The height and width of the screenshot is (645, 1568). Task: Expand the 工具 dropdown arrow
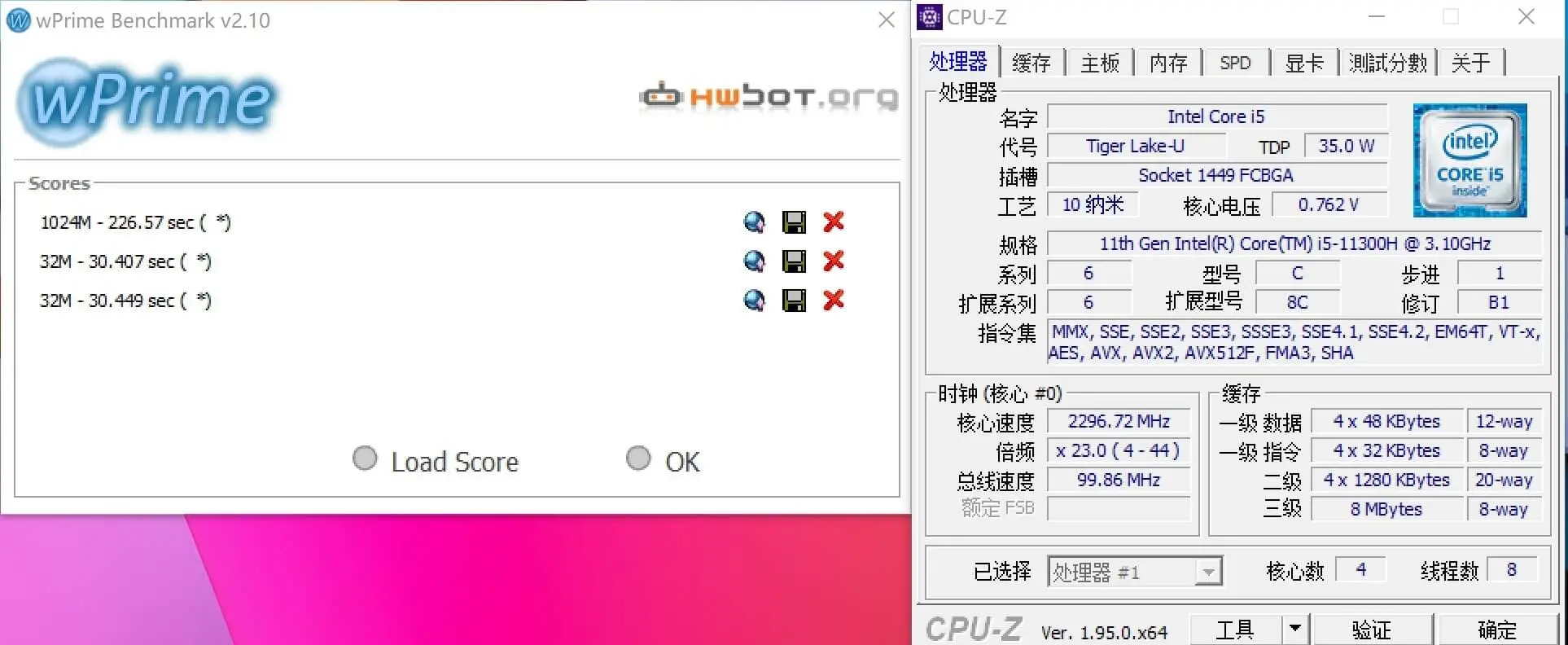[x=1294, y=630]
